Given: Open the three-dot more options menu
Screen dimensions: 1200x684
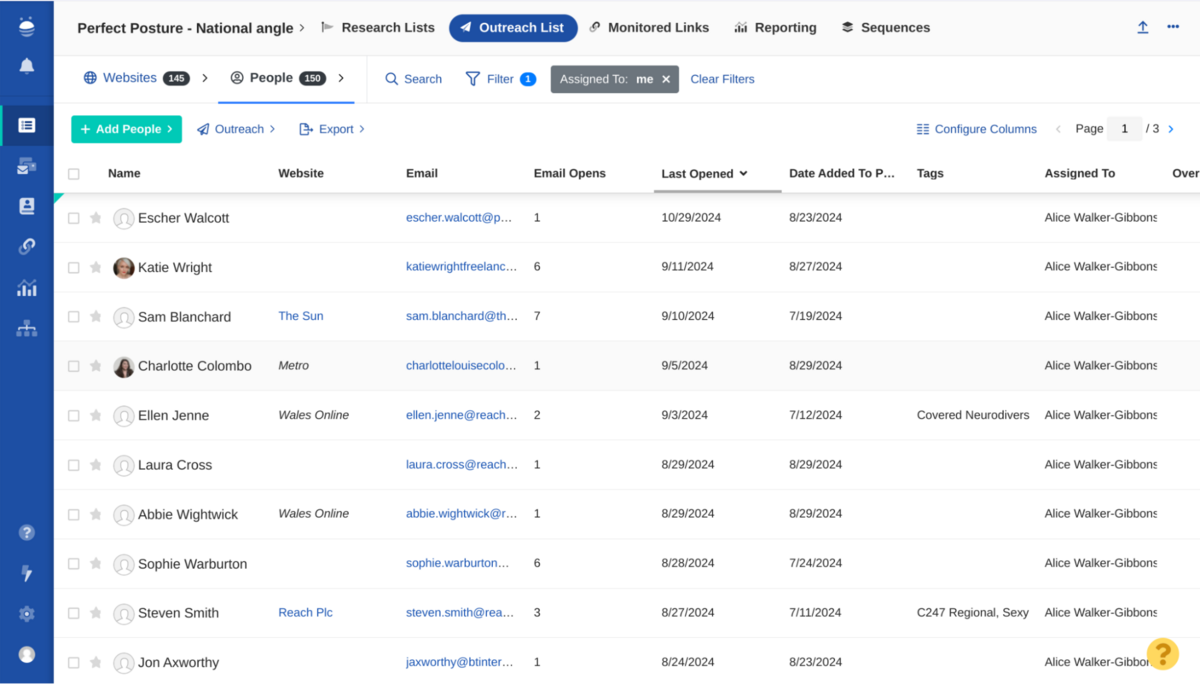Looking at the screenshot, I should pos(1173,28).
